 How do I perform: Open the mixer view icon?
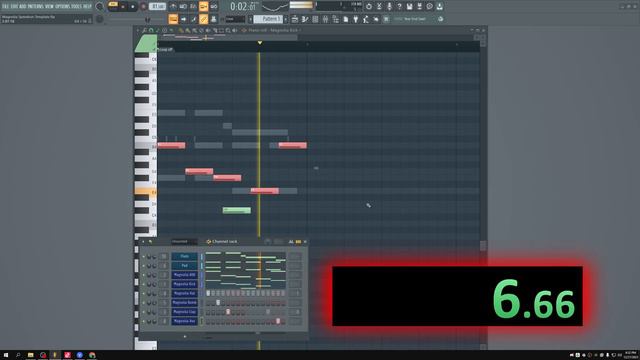325,19
